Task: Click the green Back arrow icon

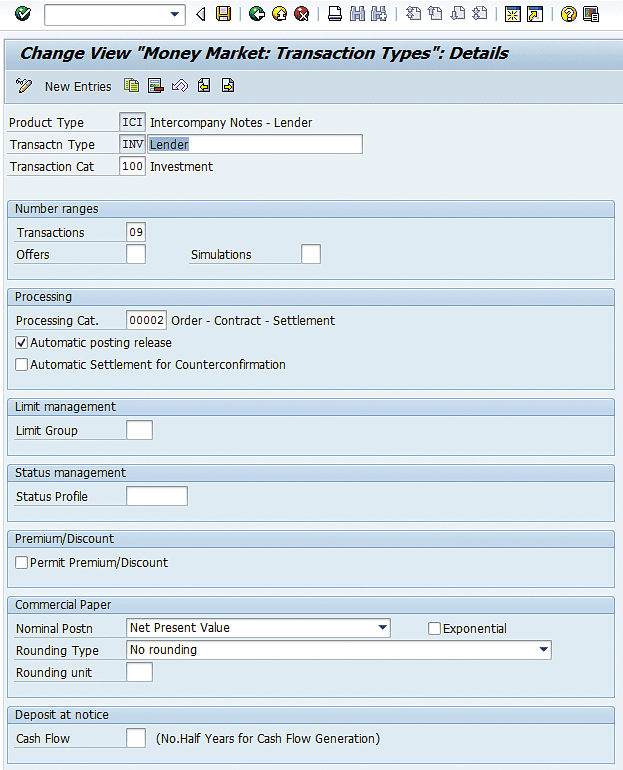Action: [257, 14]
